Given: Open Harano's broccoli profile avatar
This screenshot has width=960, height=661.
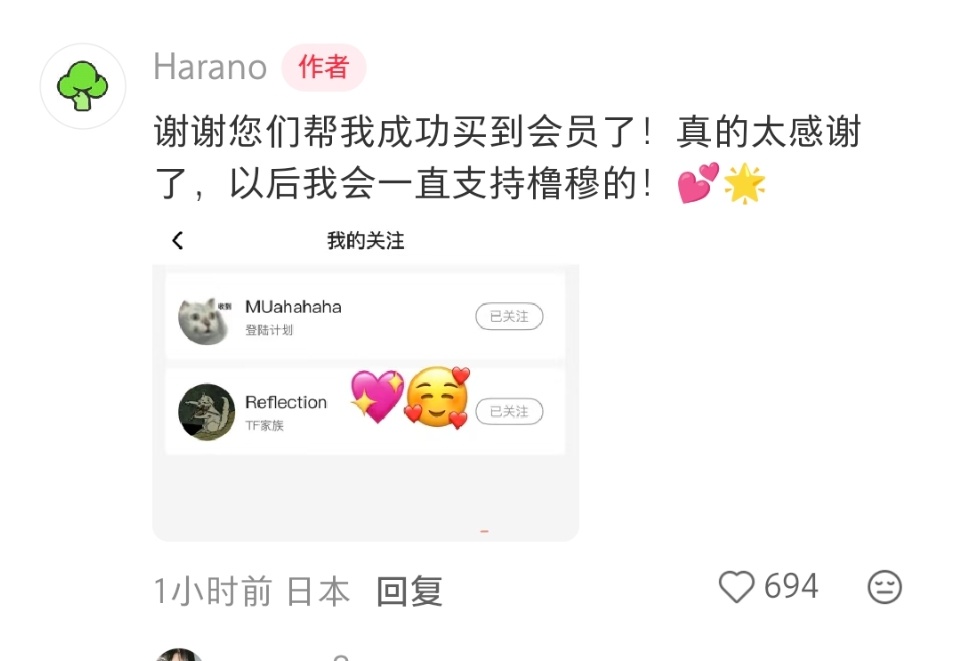Looking at the screenshot, I should [x=83, y=86].
